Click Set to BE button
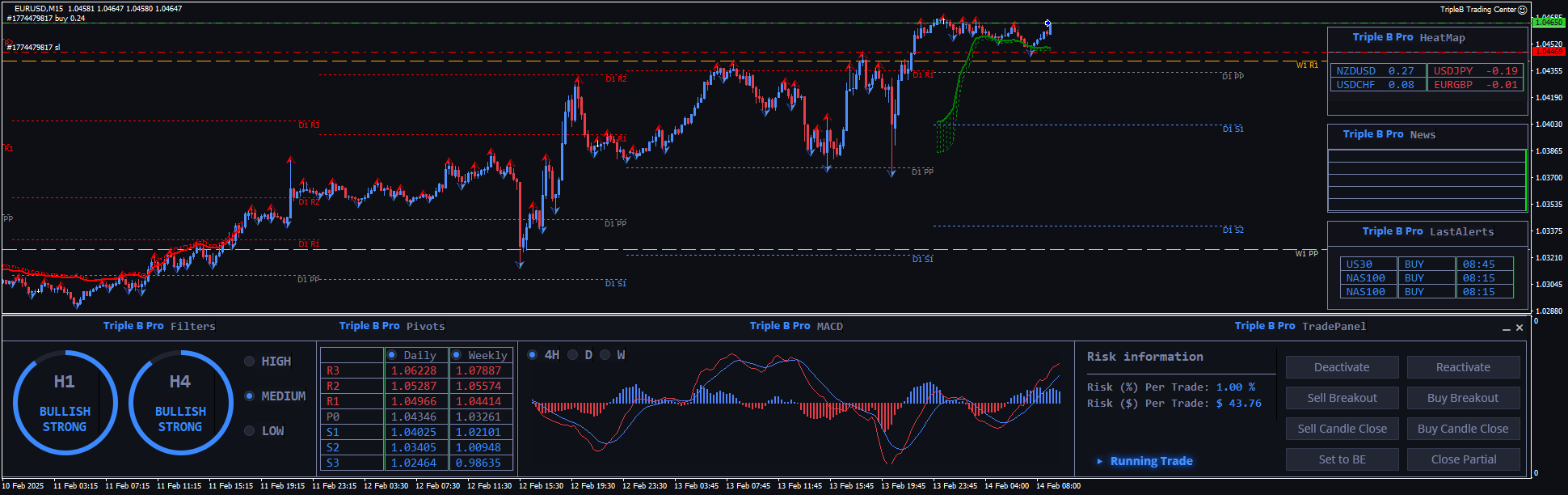 tap(1342, 459)
